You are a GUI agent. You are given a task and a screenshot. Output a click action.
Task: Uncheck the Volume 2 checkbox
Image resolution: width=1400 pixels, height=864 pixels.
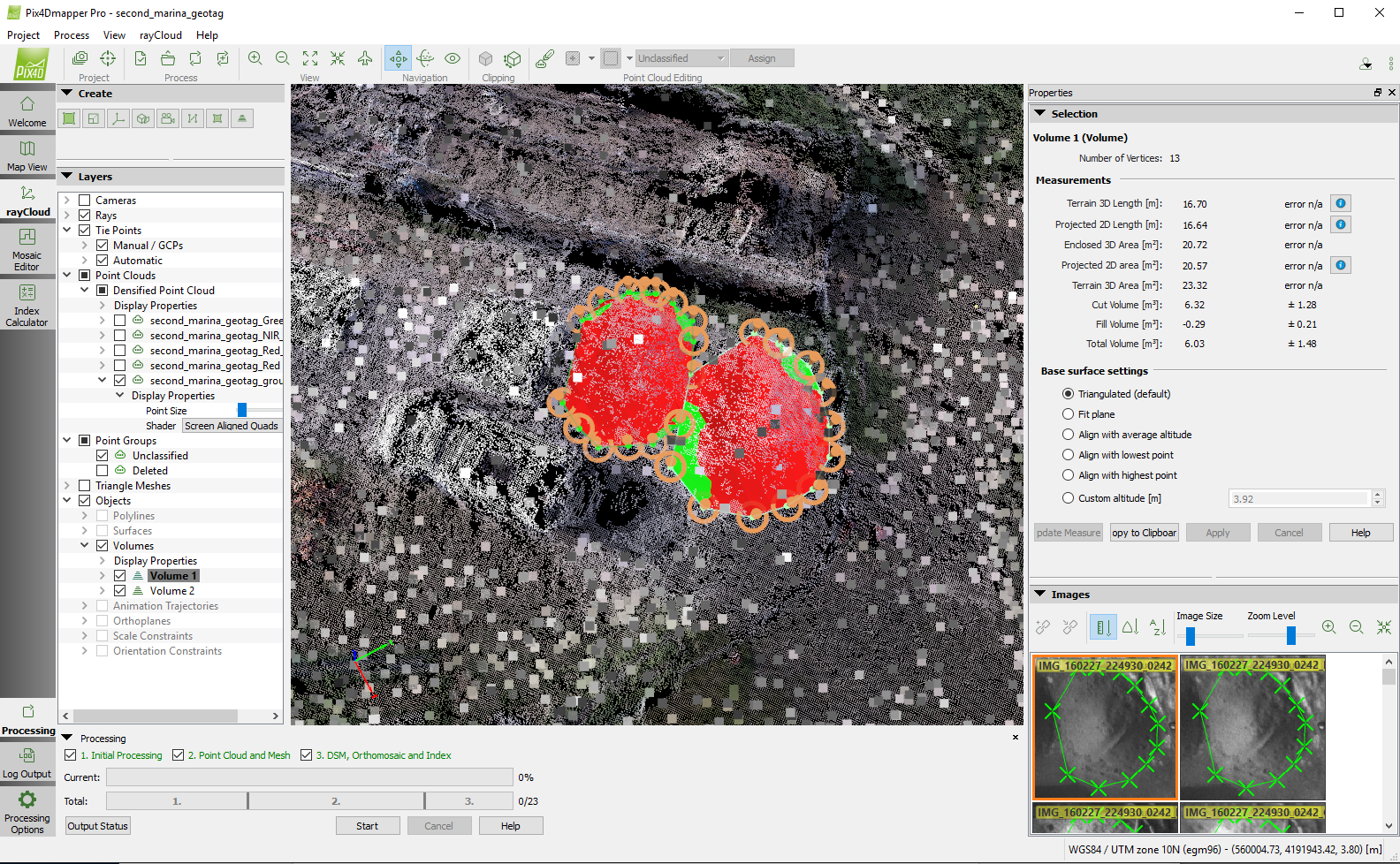click(120, 591)
